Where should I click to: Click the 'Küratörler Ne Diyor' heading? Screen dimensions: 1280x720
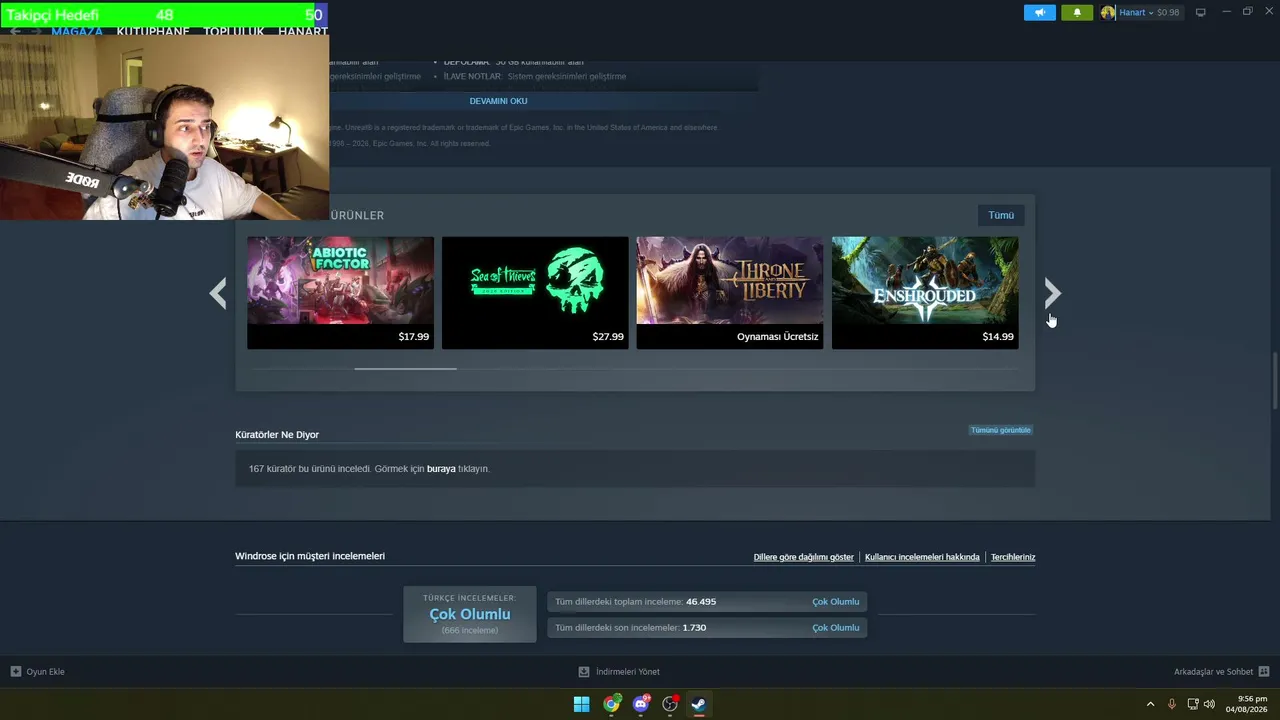[x=277, y=435]
